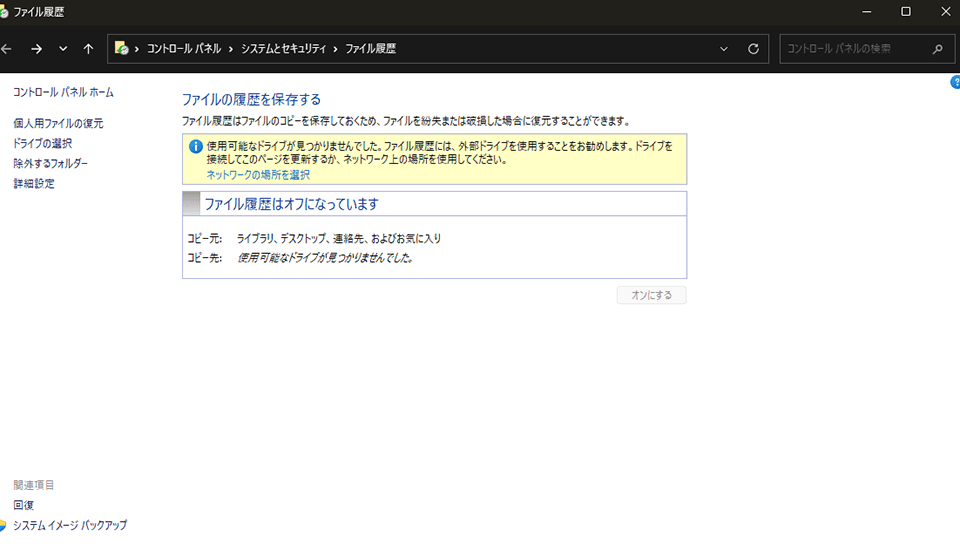Viewport: 960px width, 544px height.
Task: Click コントロール パネル breadcrumb
Action: pos(184,49)
